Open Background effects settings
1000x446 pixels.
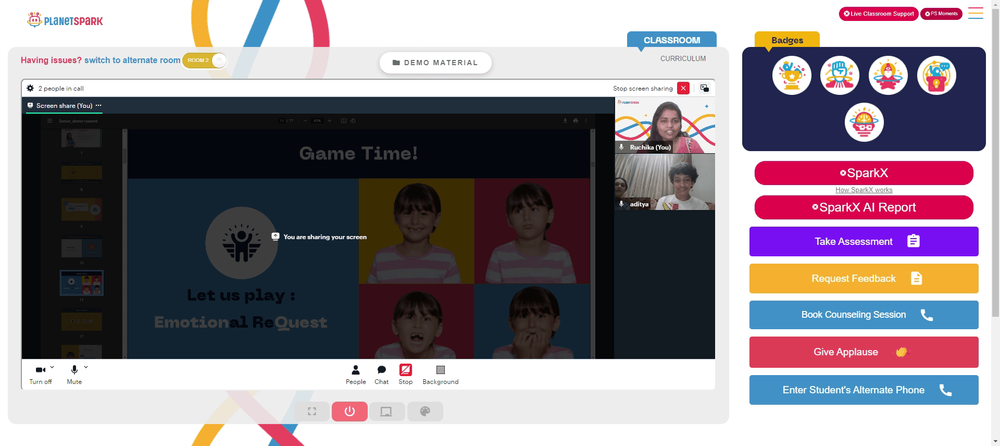[440, 375]
